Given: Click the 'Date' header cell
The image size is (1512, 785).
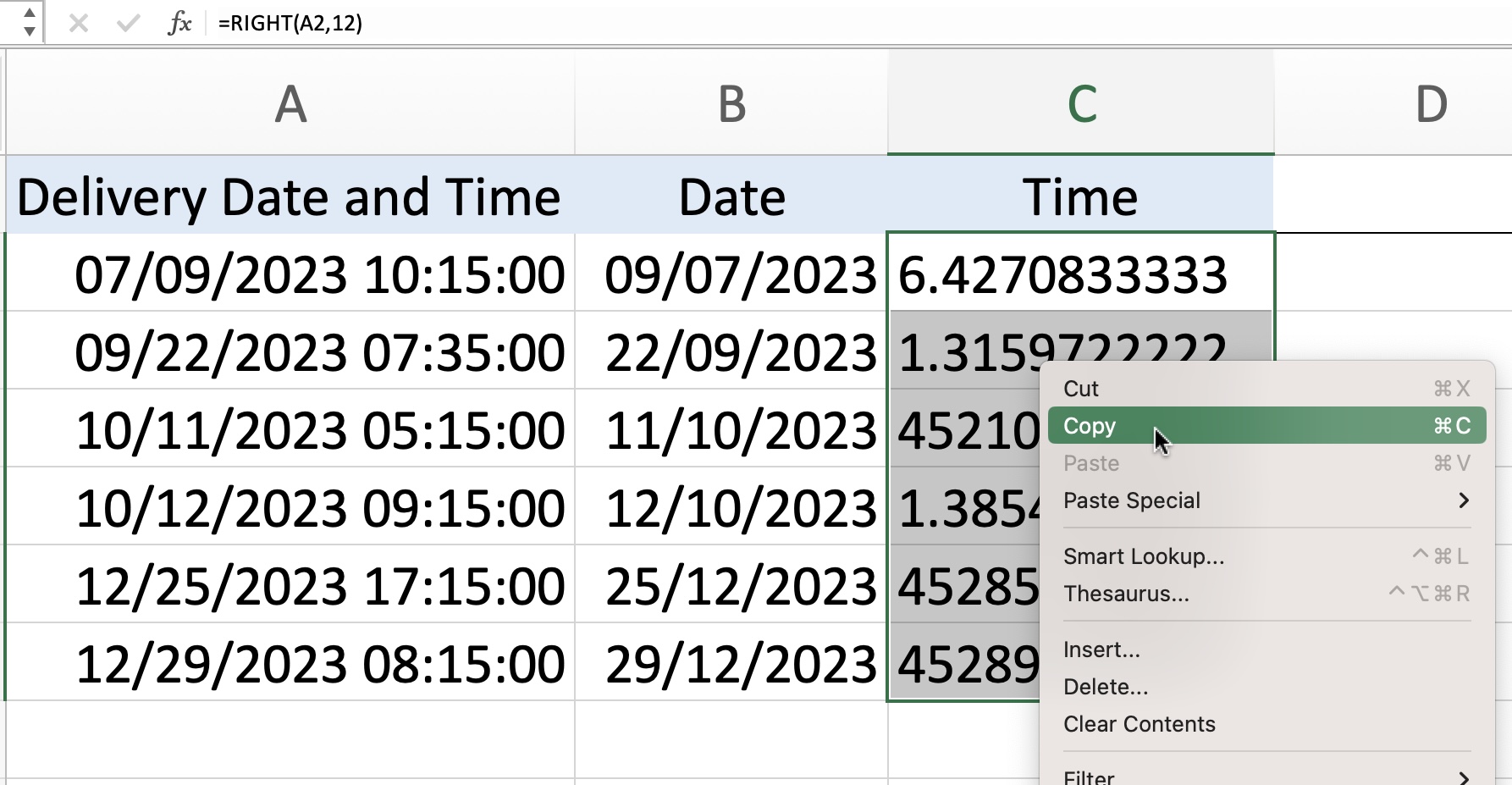Looking at the screenshot, I should coord(731,196).
